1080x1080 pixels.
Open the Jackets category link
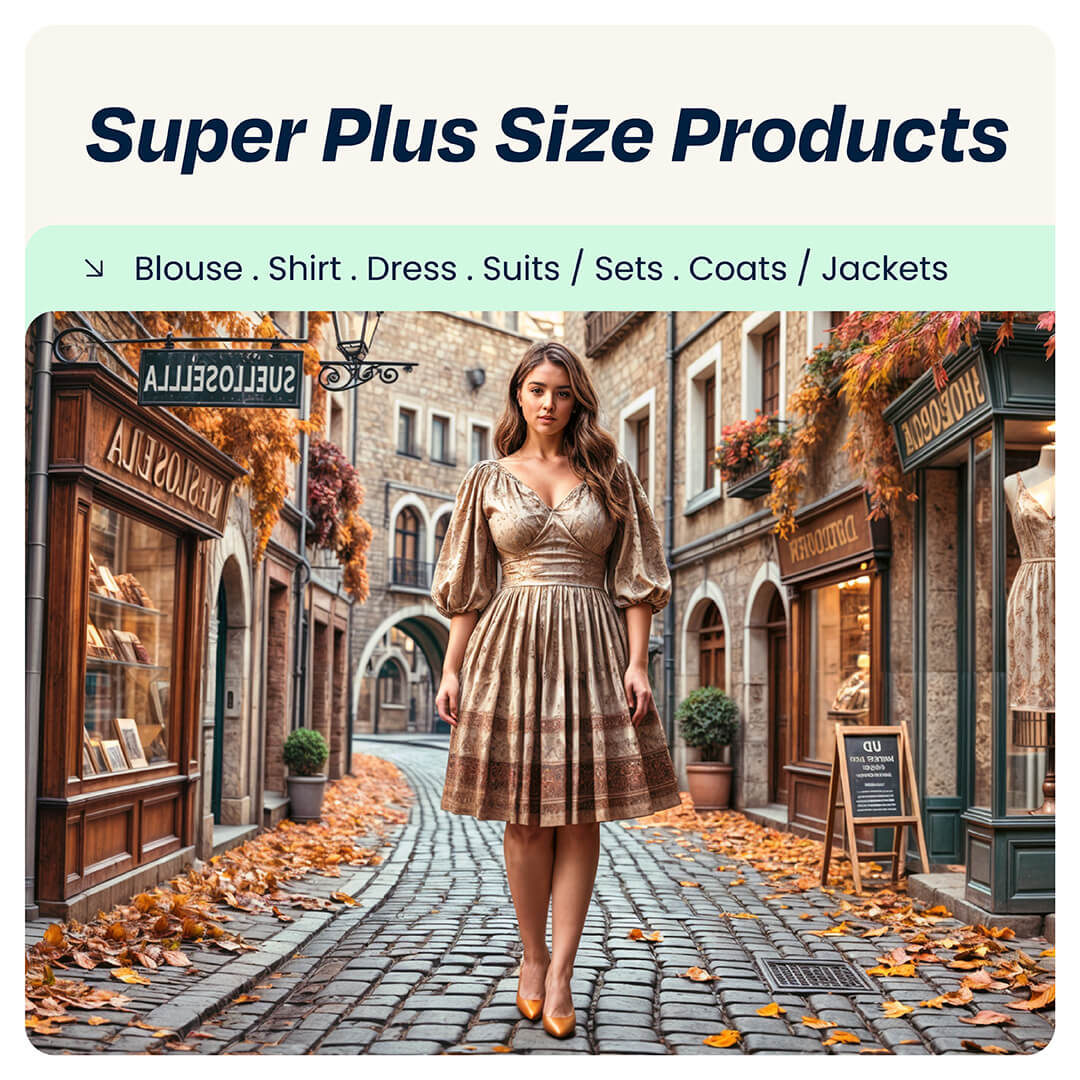884,269
